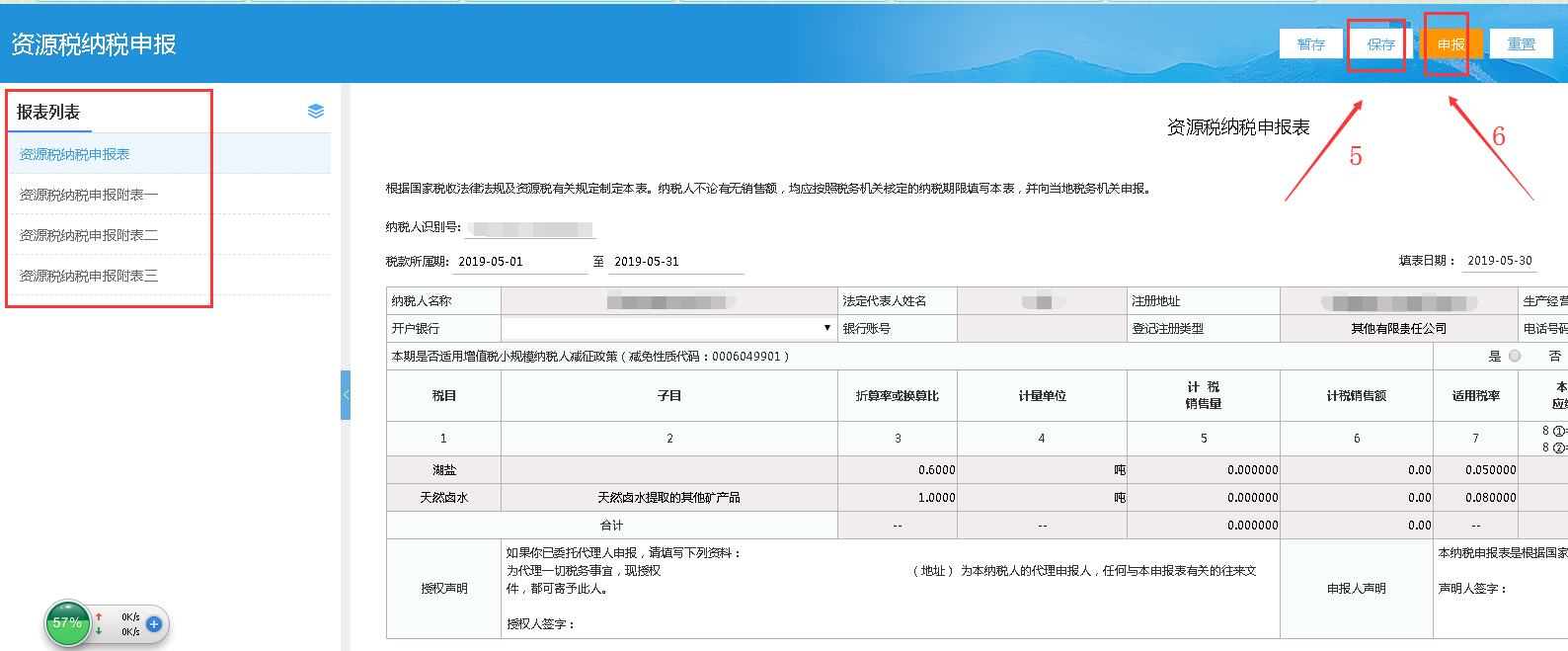The width and height of the screenshot is (1568, 651).
Task: Select the 是 radio button
Action: [1515, 356]
